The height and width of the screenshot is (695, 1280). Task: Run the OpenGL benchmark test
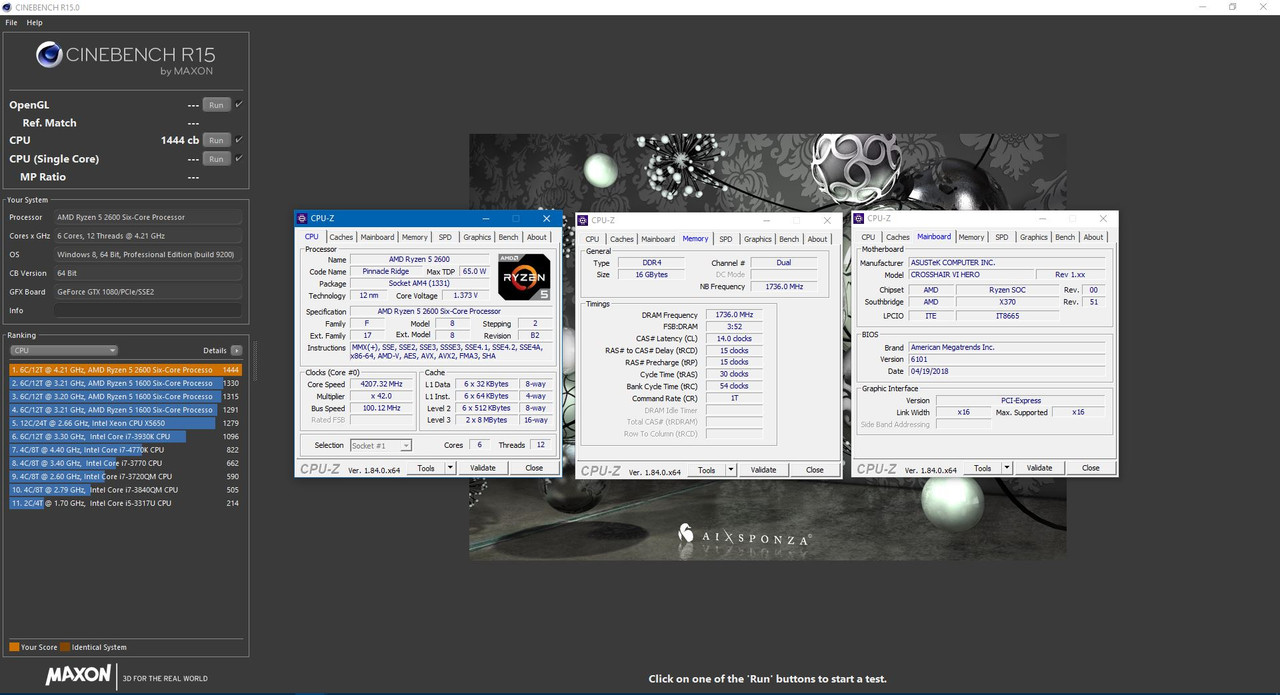pos(215,105)
